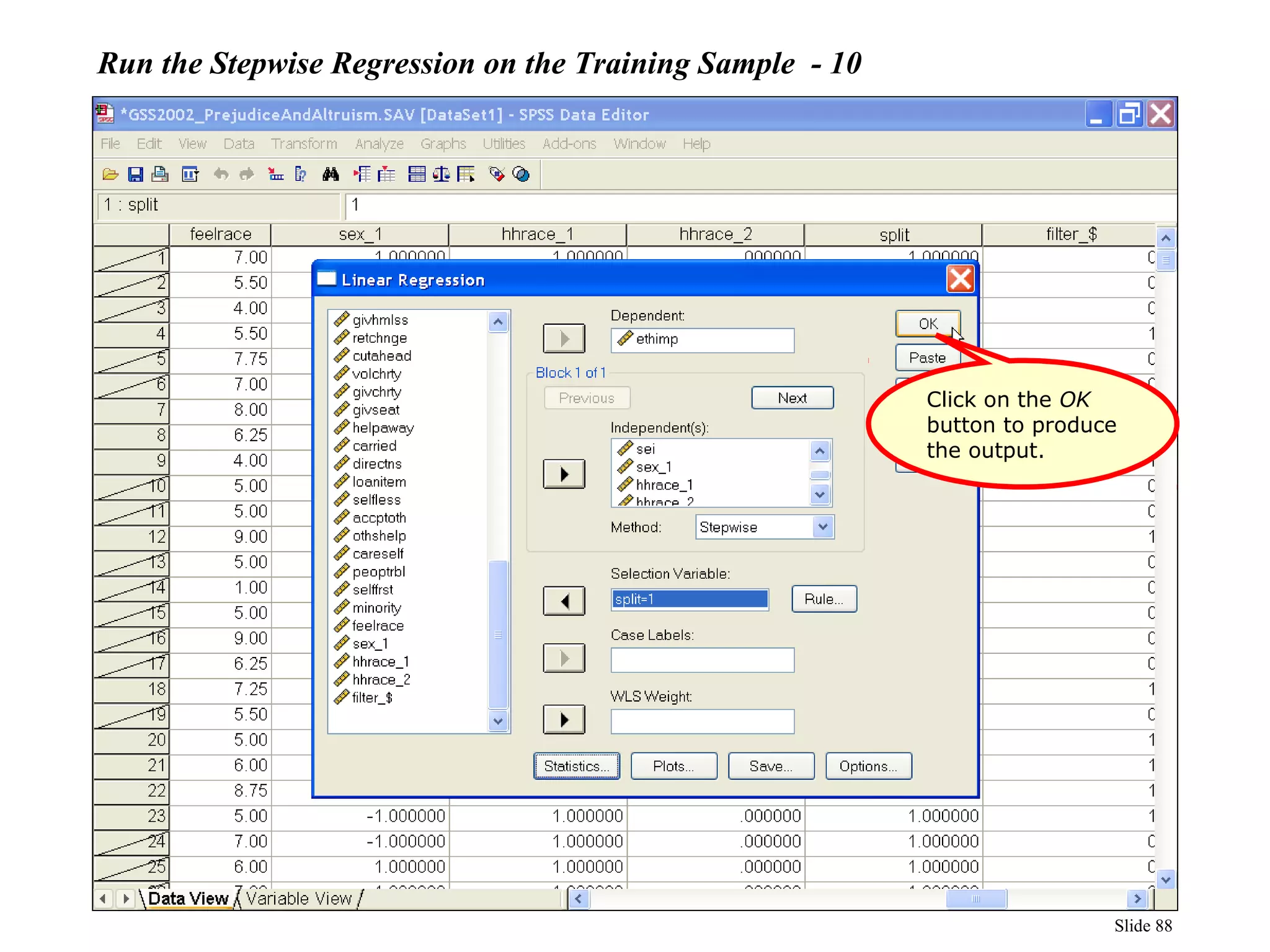Click the Insert Variable icon
The image size is (1270, 952).
386,175
